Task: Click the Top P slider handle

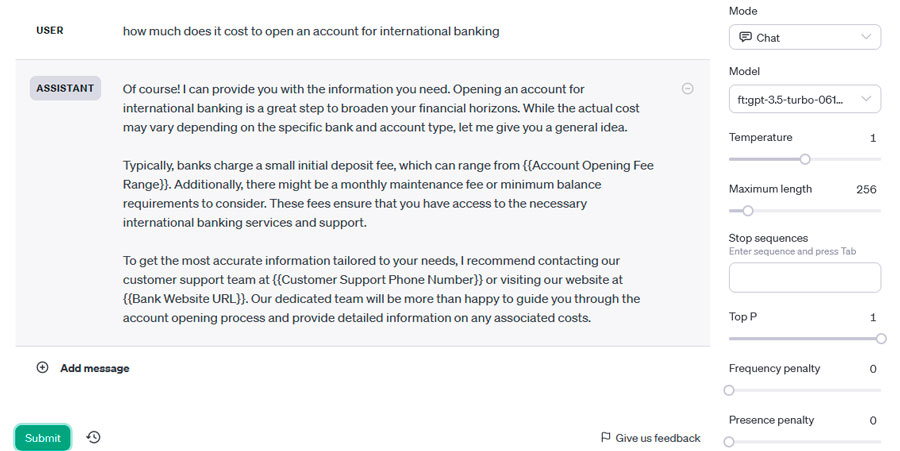Action: pyautogui.click(x=881, y=339)
